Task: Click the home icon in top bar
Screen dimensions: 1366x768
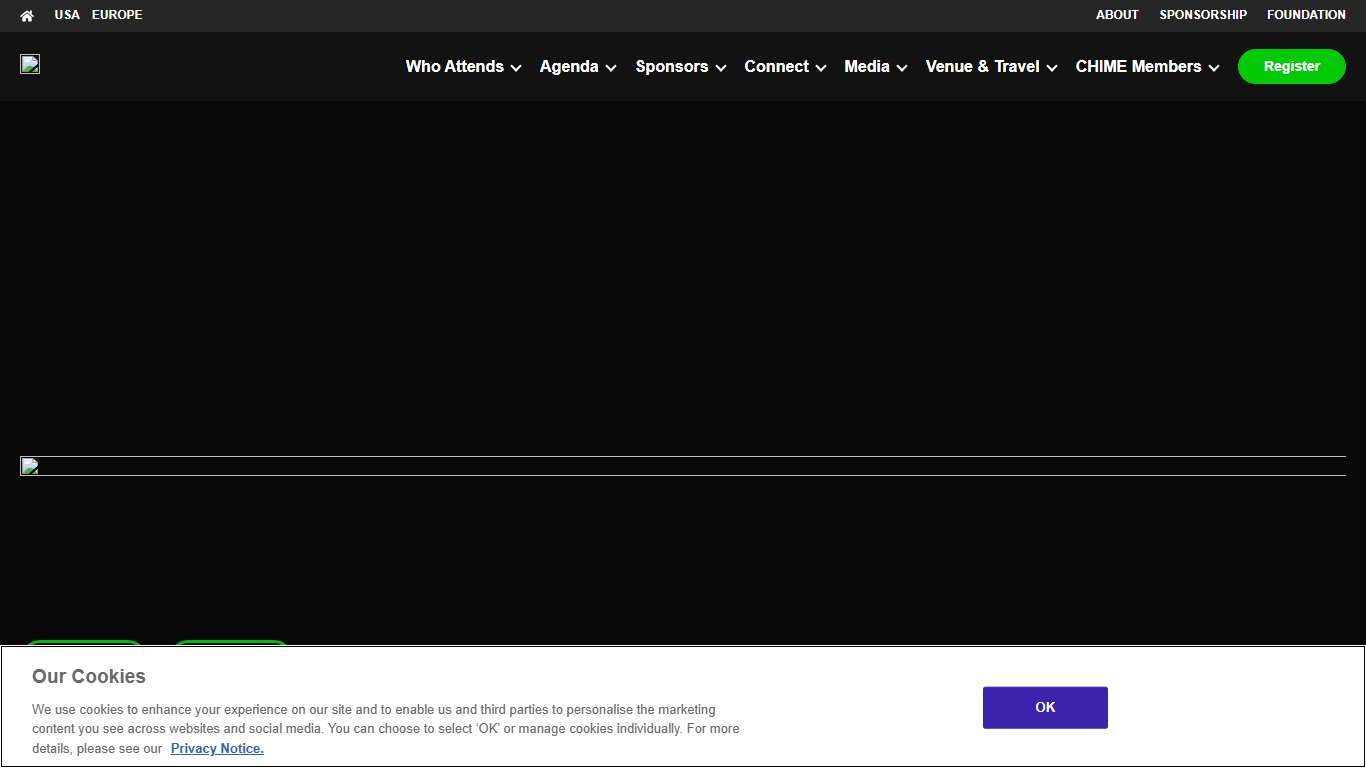Action: click(x=27, y=15)
